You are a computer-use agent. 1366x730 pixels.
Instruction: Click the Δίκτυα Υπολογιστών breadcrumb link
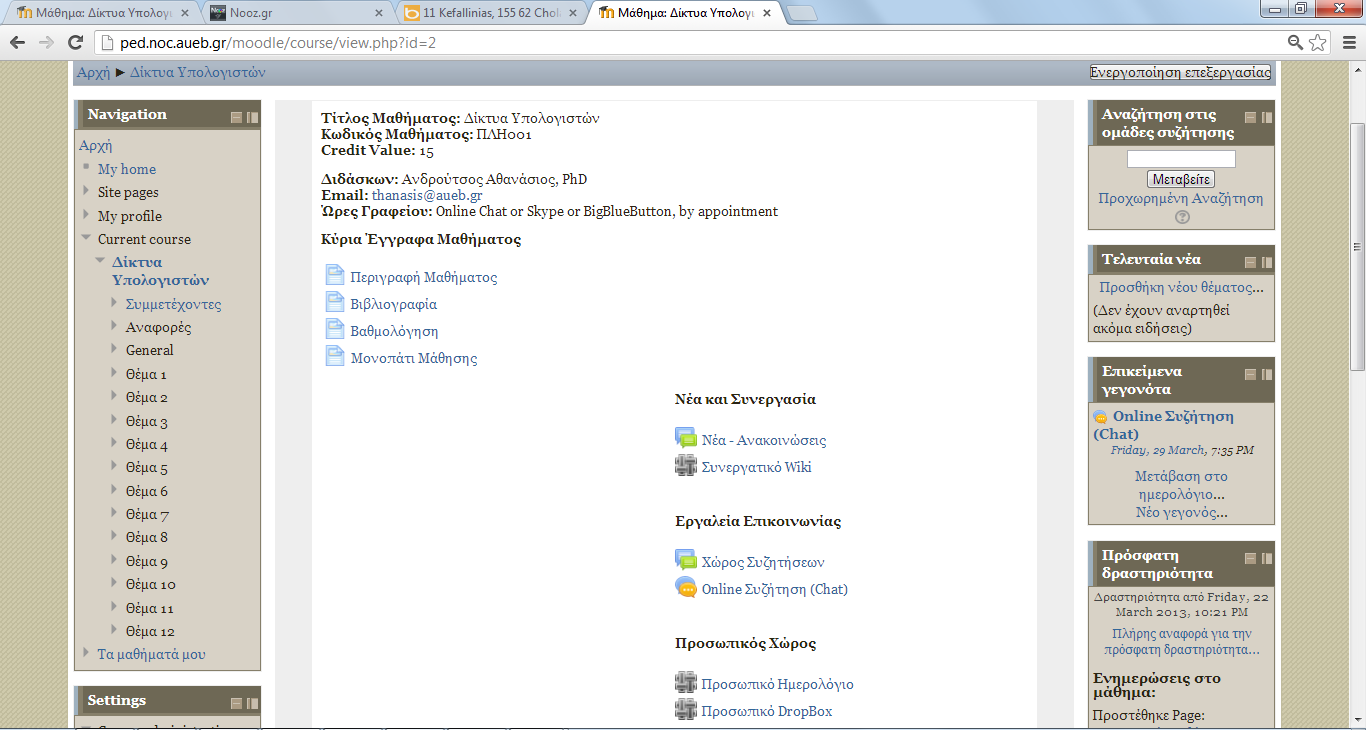198,72
